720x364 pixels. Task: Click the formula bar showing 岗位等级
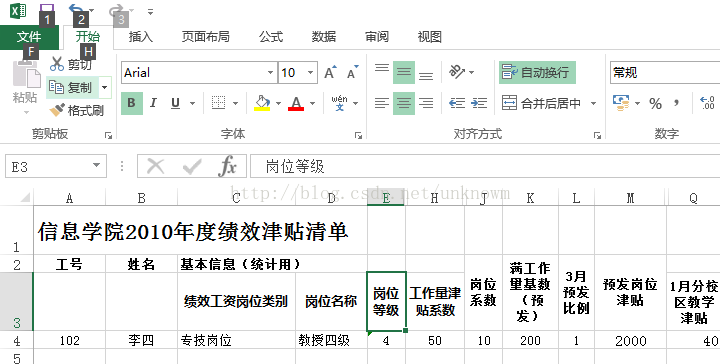click(x=485, y=166)
